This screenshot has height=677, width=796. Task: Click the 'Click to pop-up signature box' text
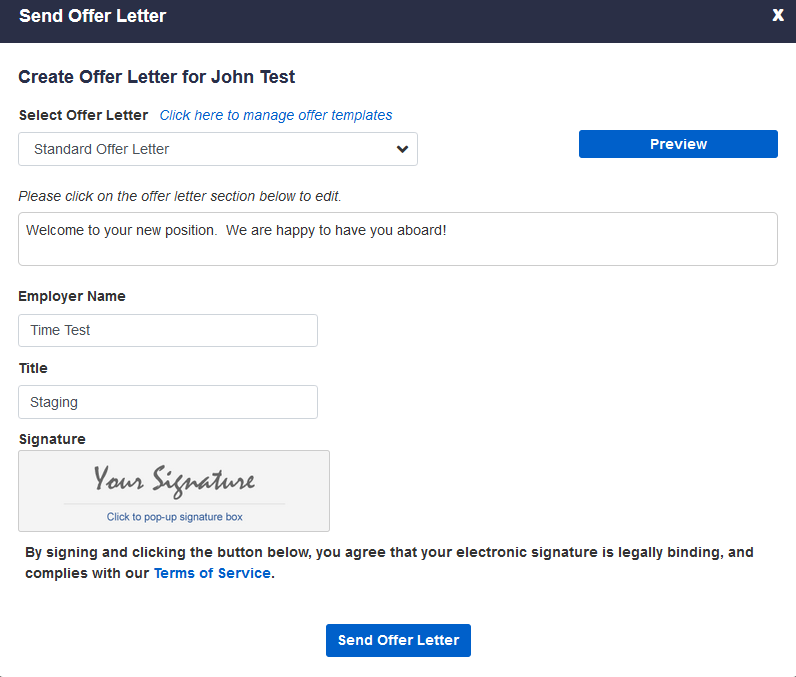click(x=174, y=517)
